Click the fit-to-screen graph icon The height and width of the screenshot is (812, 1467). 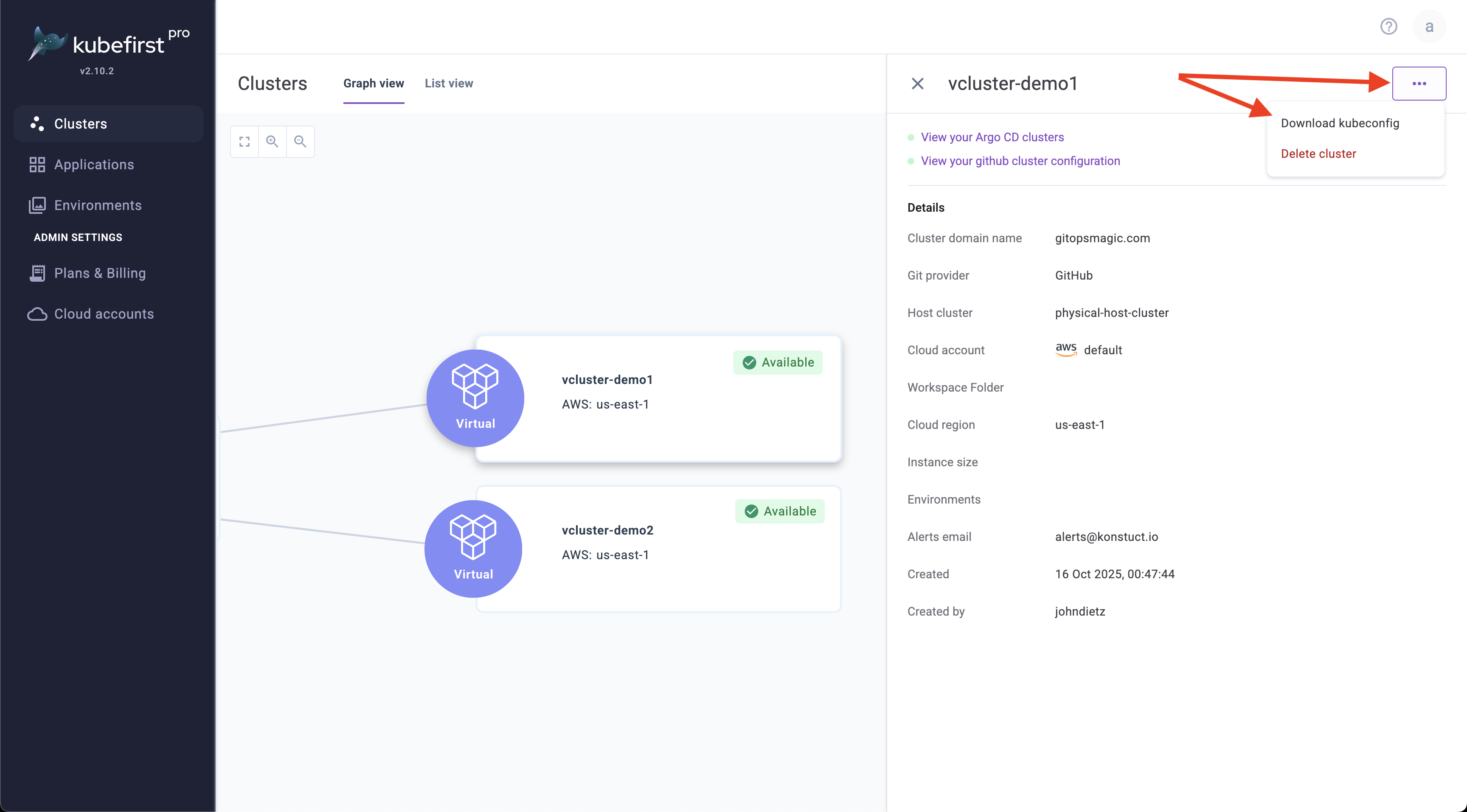(244, 142)
